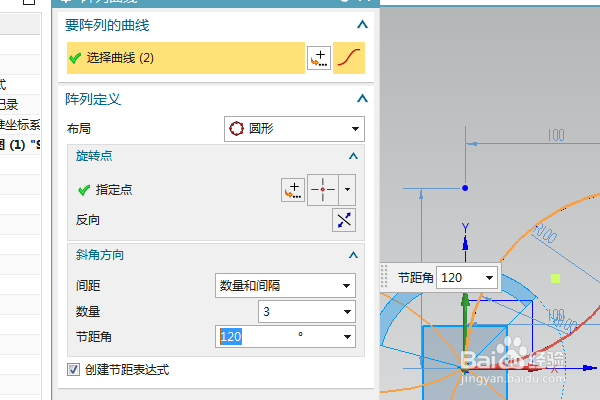This screenshot has height=400, width=600.
Task: Select the 选择曲线 (2) row
Action: click(x=186, y=58)
